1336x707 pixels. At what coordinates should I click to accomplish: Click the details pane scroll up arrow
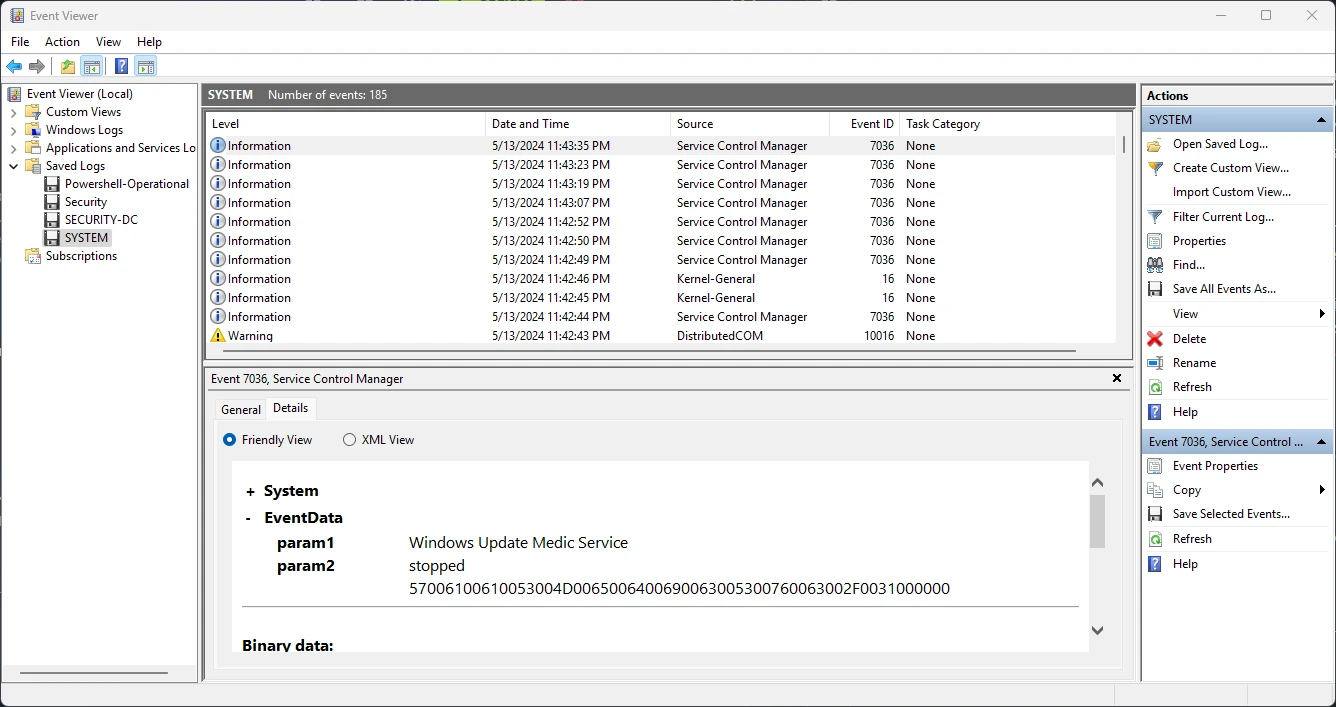coord(1097,483)
